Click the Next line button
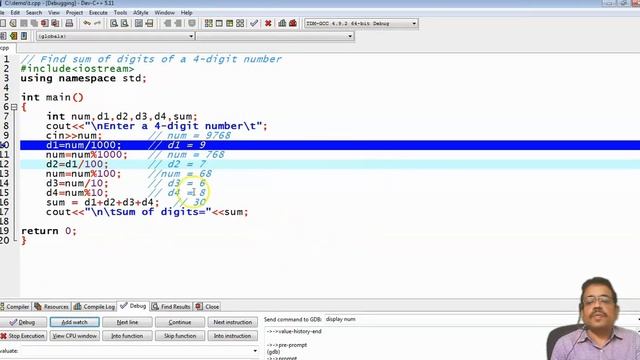 coord(127,322)
